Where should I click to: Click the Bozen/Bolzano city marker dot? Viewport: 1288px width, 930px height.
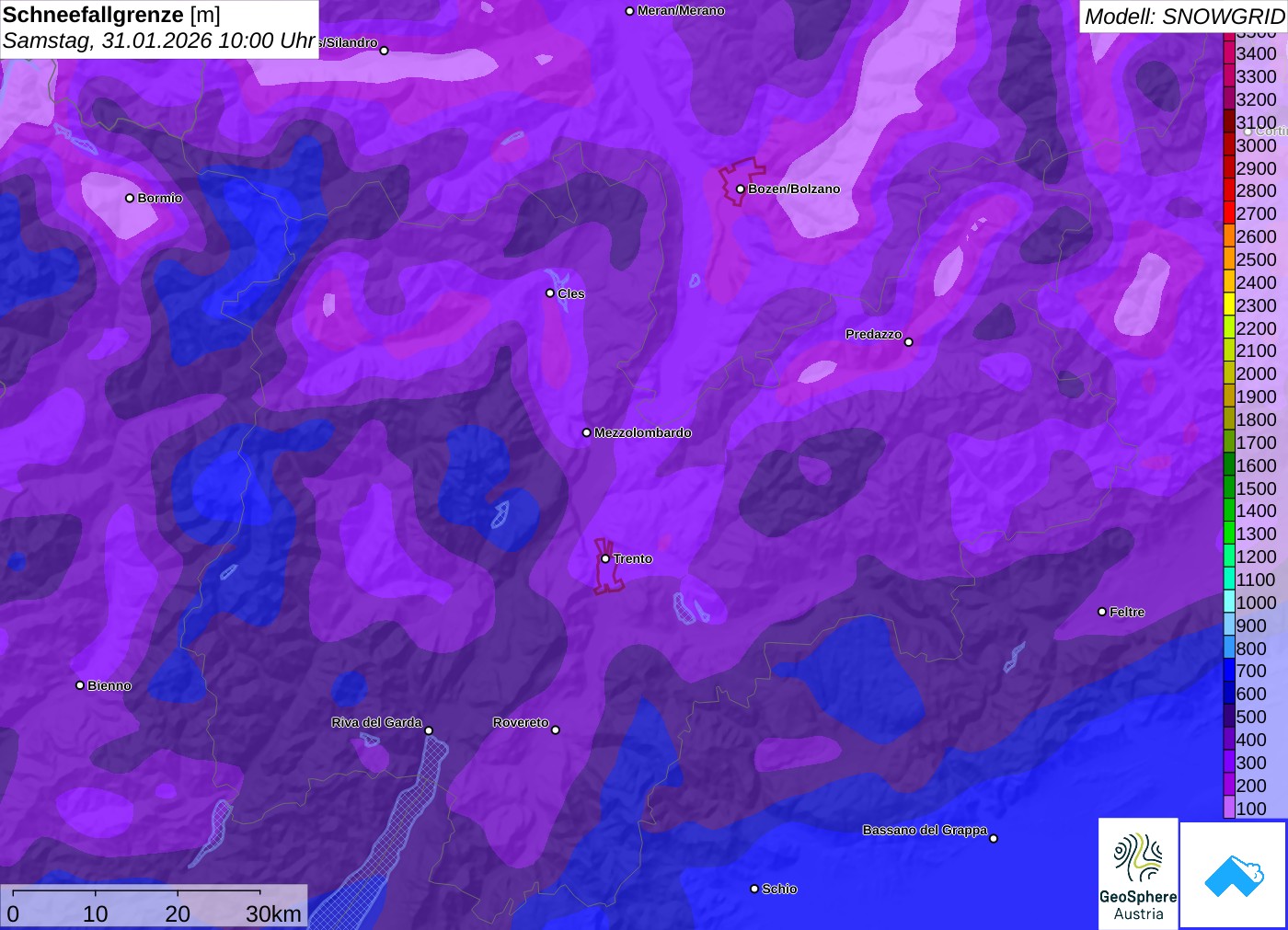[740, 189]
